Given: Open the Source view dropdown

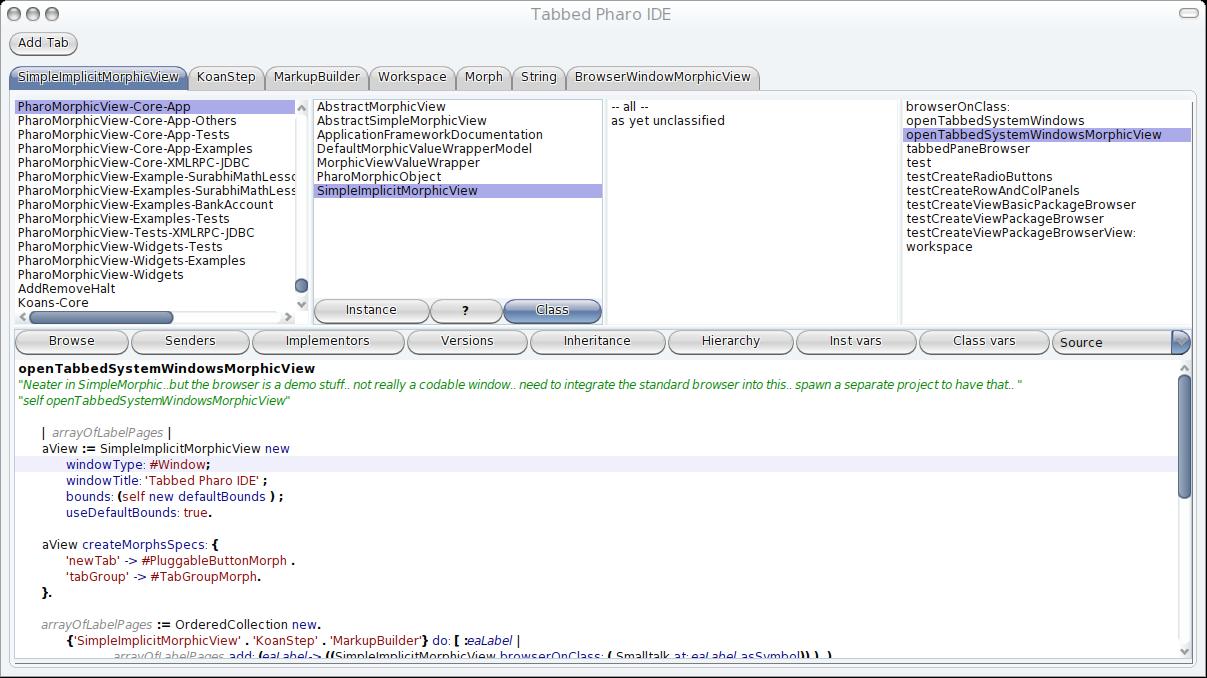Looking at the screenshot, I should [1121, 342].
